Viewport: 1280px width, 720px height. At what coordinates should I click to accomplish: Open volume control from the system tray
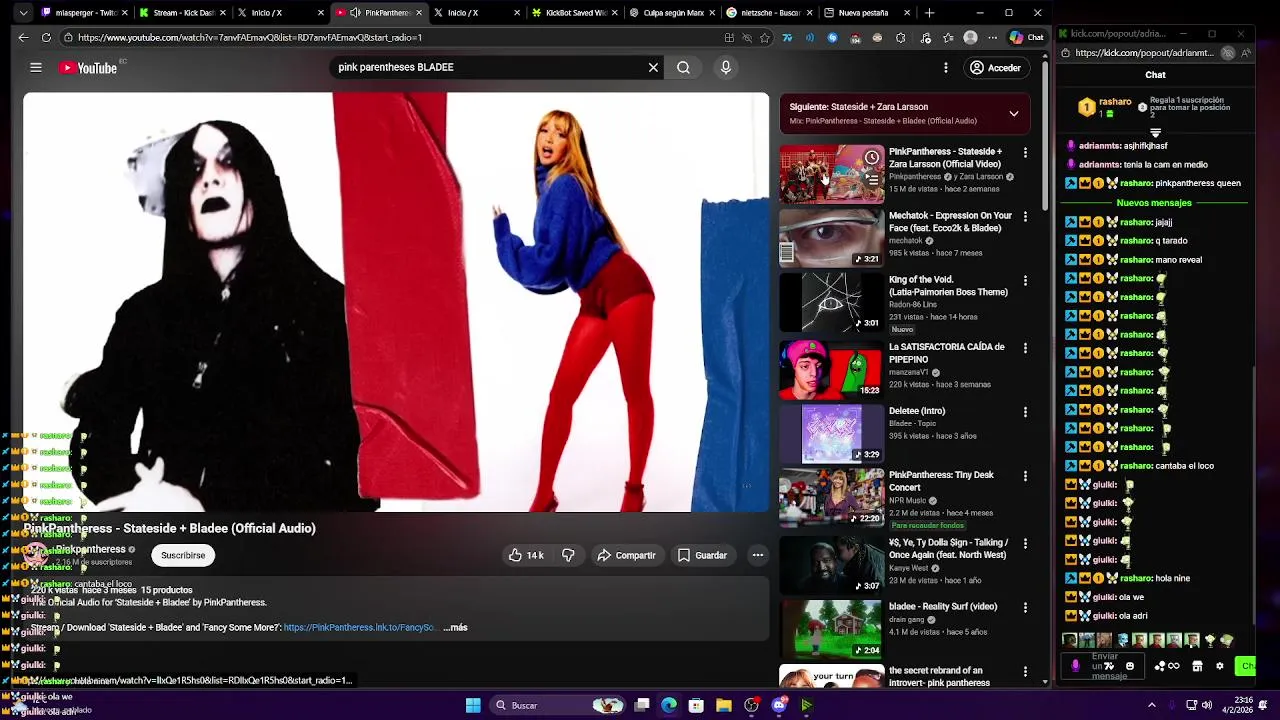pyautogui.click(x=1206, y=705)
